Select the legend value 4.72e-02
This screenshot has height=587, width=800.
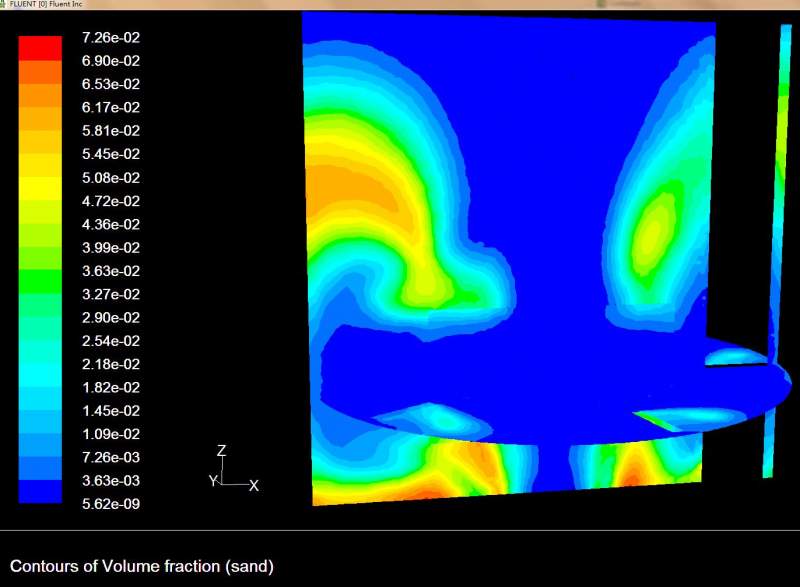(111, 201)
